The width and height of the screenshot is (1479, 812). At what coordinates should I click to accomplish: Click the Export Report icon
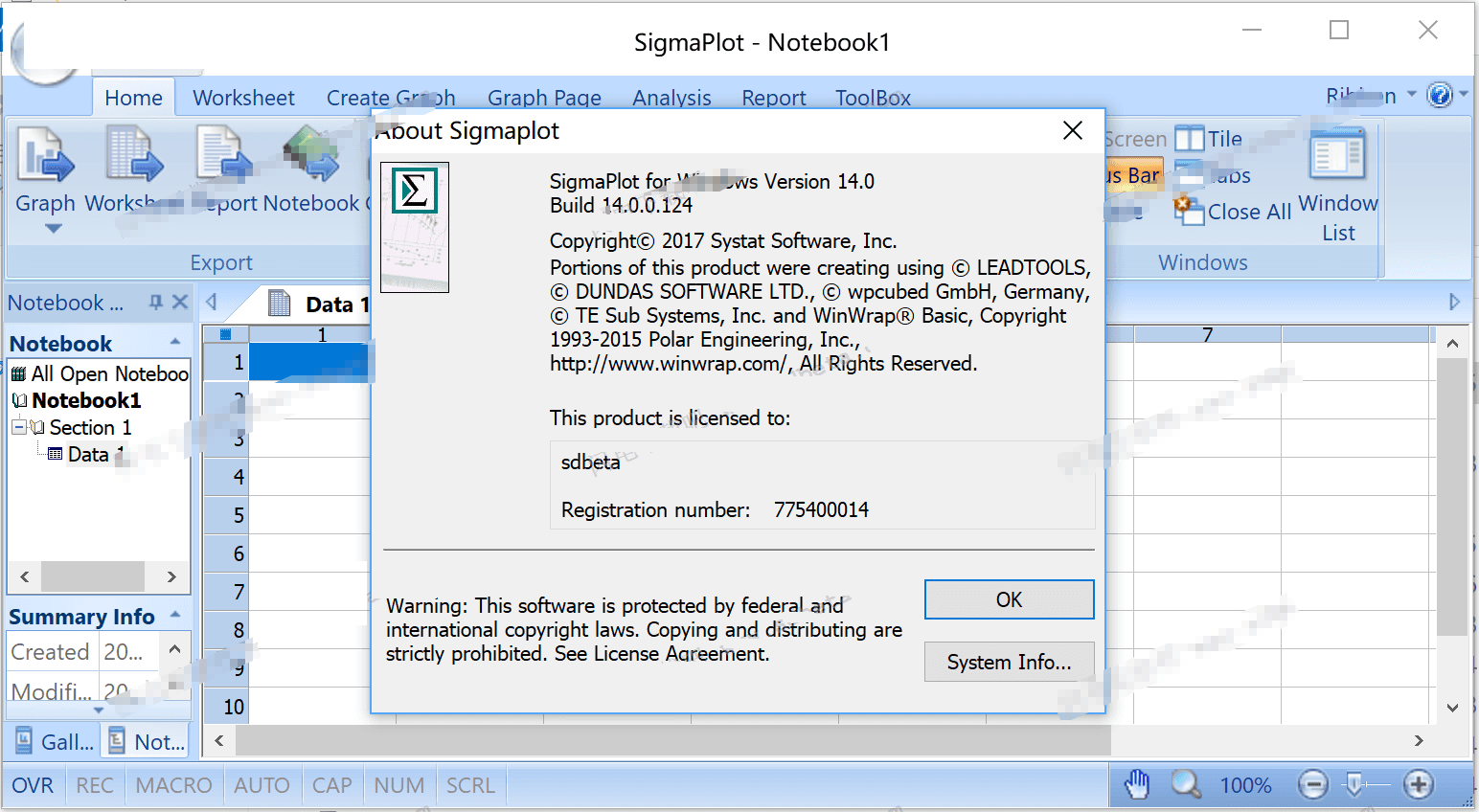coord(223,154)
